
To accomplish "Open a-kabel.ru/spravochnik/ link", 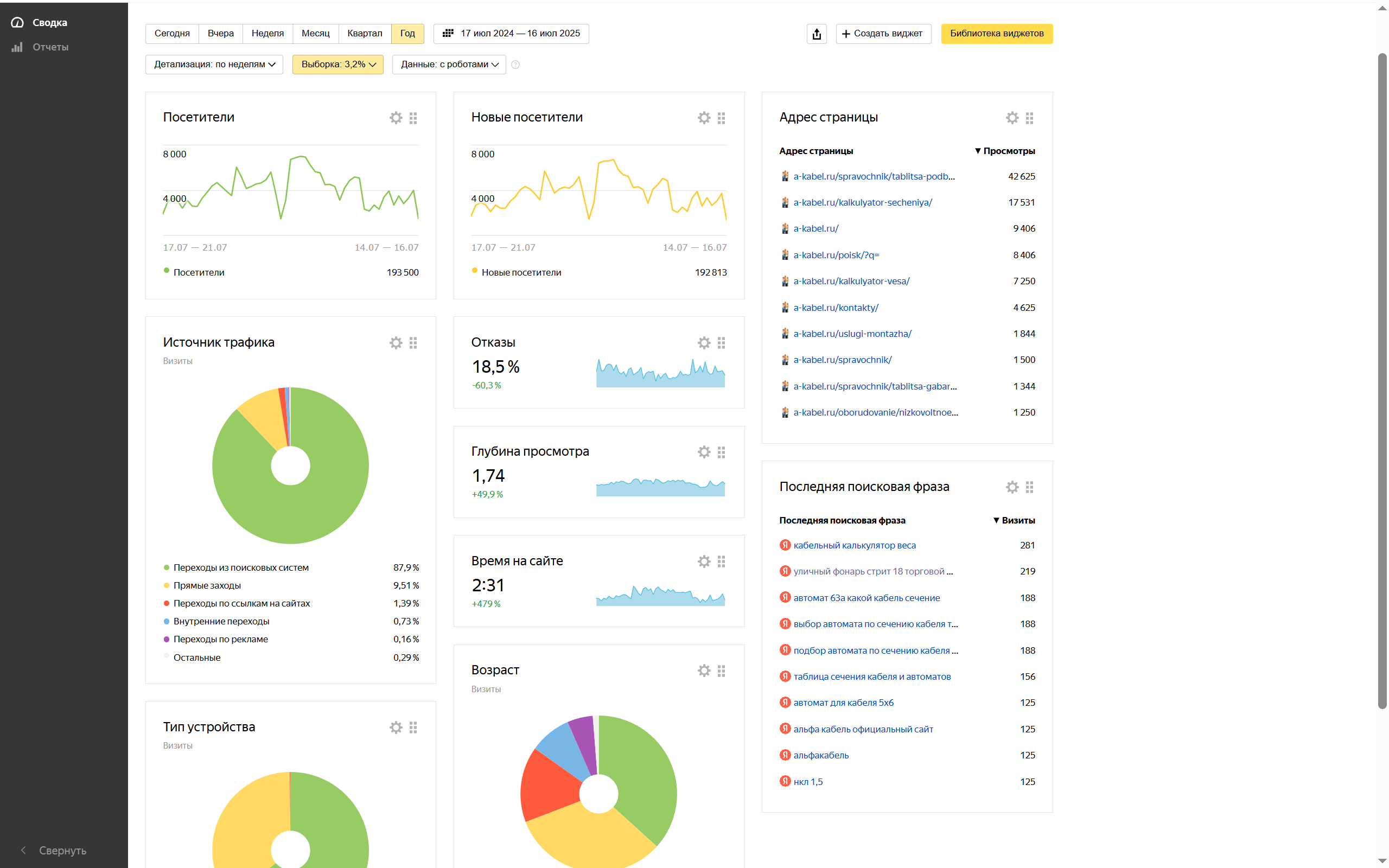I will (843, 360).
